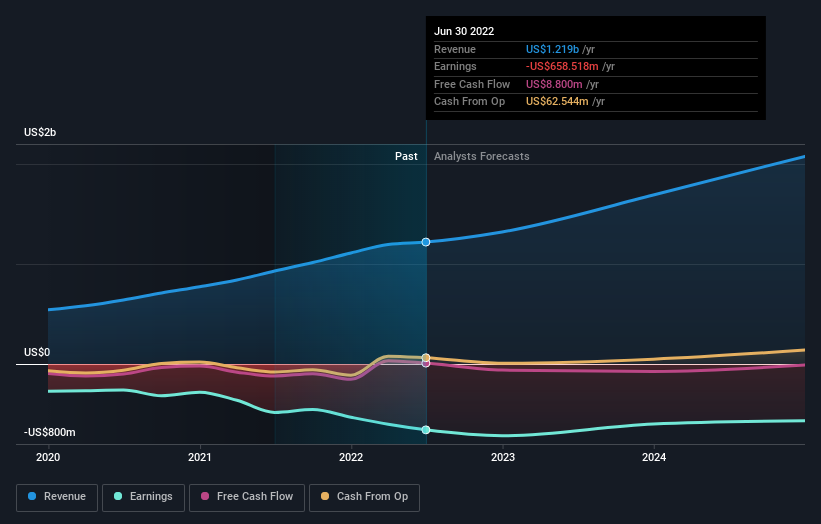Screen dimensions: 821x524
Task: Select the 2021 x-axis label
Action: [199, 457]
